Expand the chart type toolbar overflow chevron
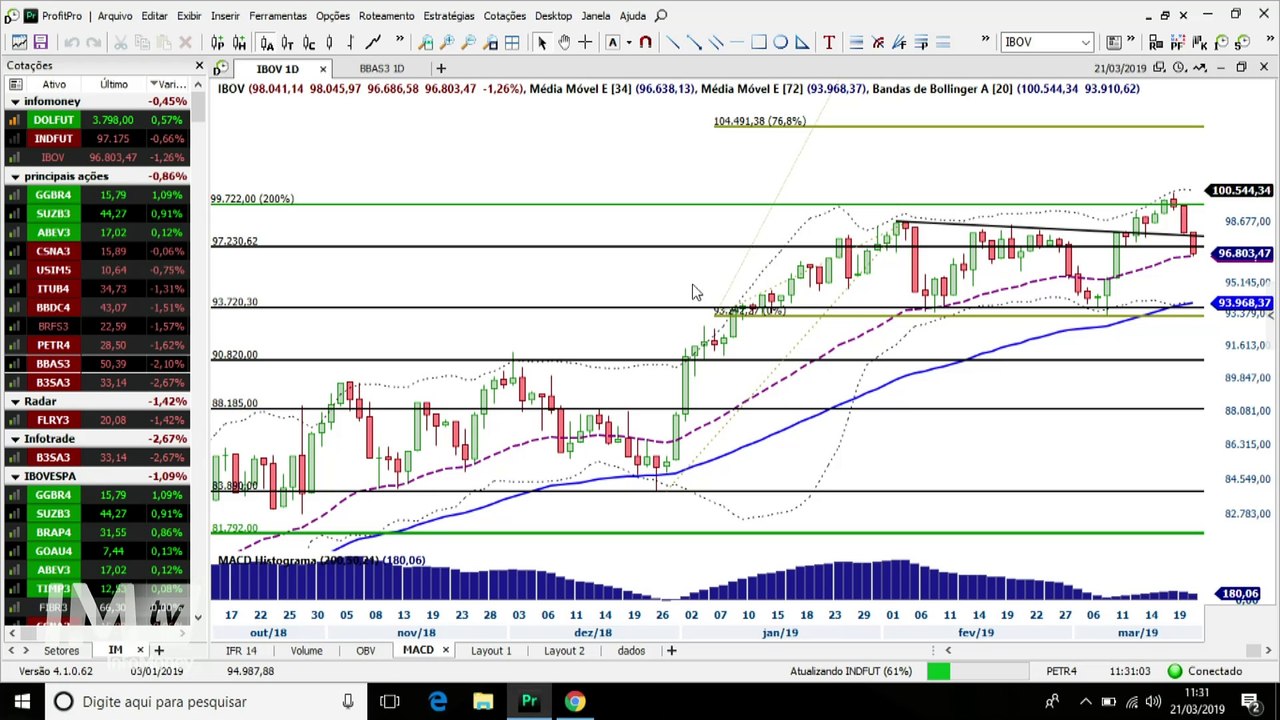The height and width of the screenshot is (720, 1280). pyautogui.click(x=399, y=41)
